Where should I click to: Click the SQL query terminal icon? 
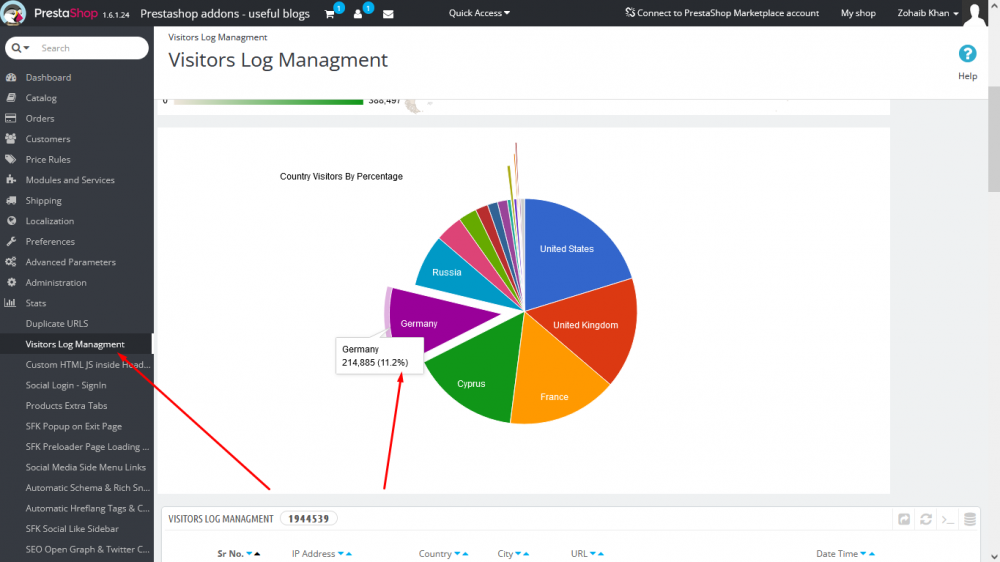pyautogui.click(x=948, y=519)
